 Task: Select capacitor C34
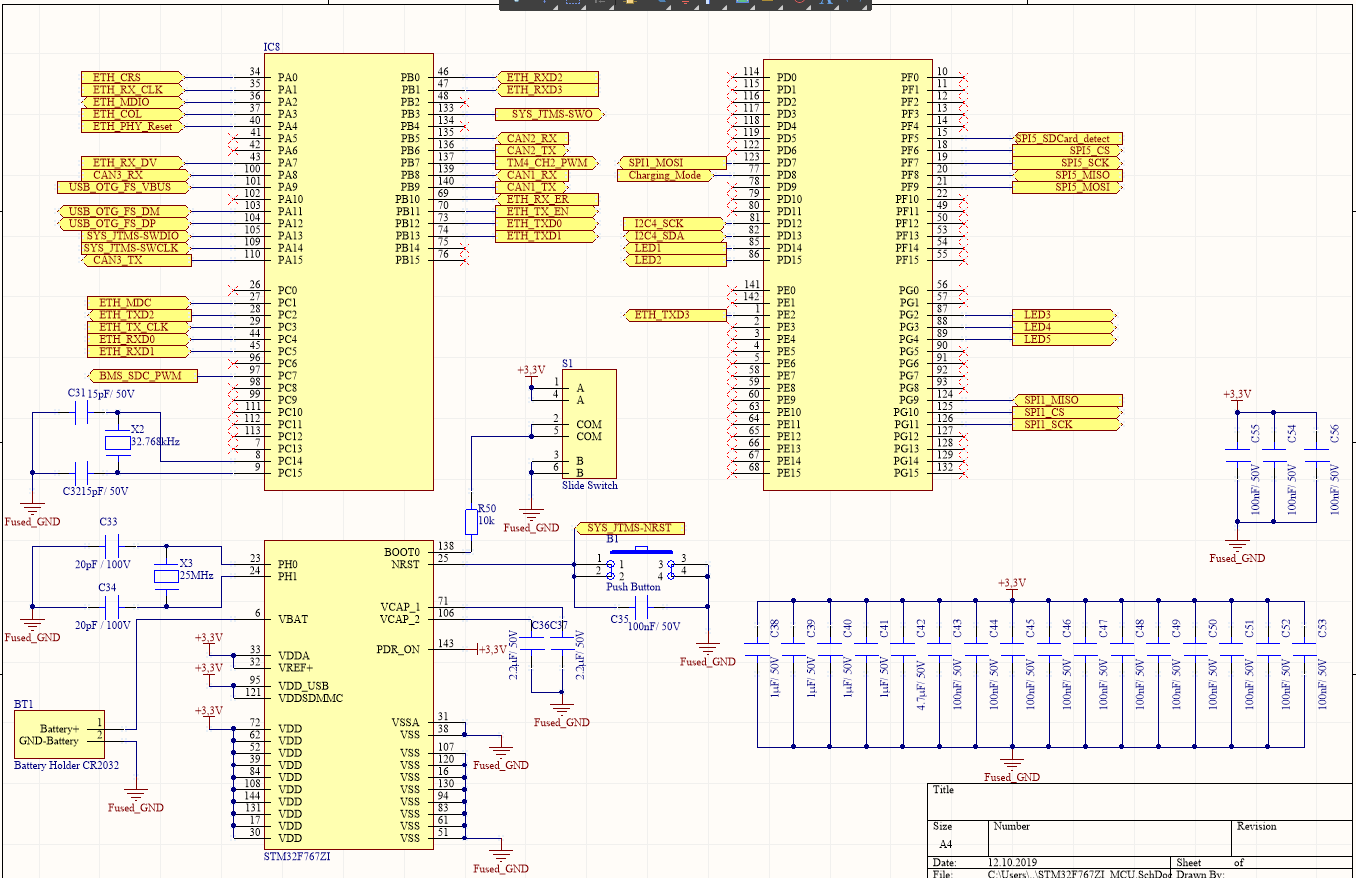click(111, 606)
